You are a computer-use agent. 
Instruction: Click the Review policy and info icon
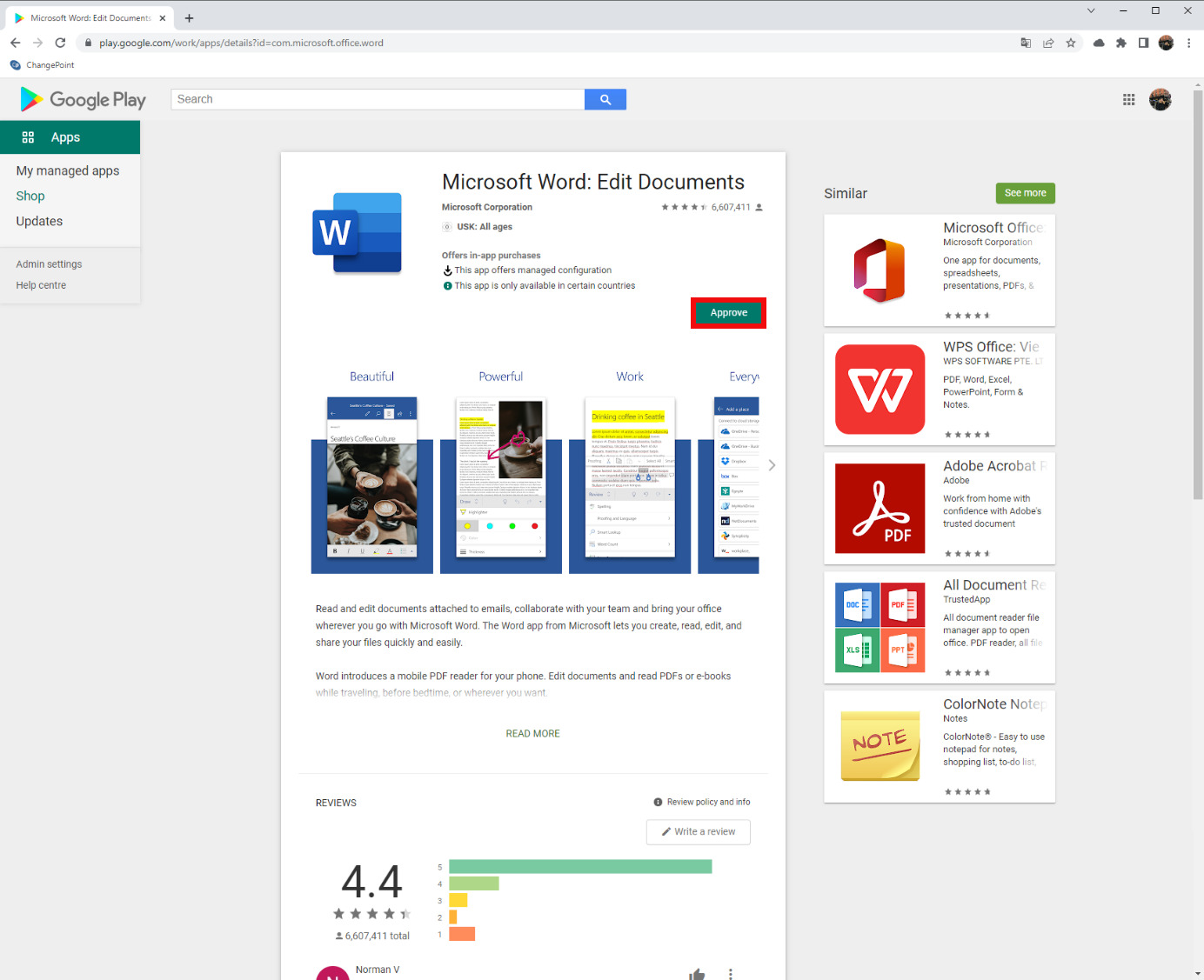[658, 802]
